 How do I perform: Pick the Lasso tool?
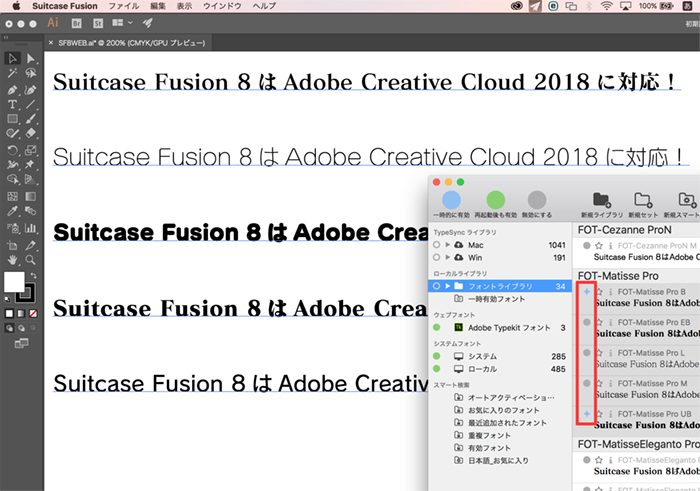[x=30, y=74]
